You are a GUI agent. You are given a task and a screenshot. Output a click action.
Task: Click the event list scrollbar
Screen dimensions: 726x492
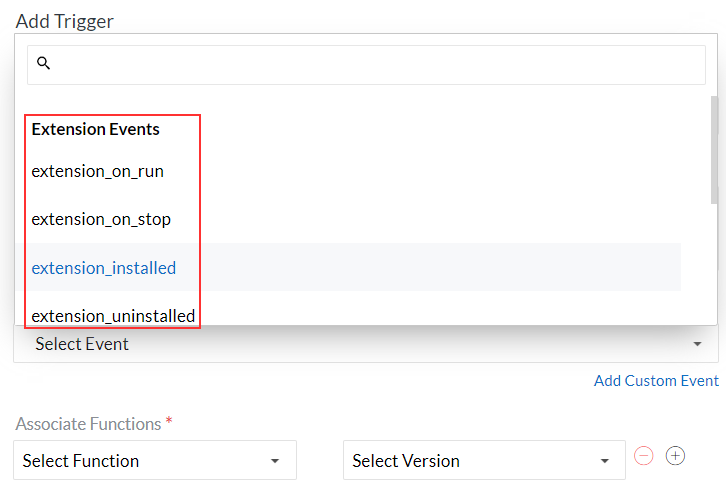pos(713,150)
